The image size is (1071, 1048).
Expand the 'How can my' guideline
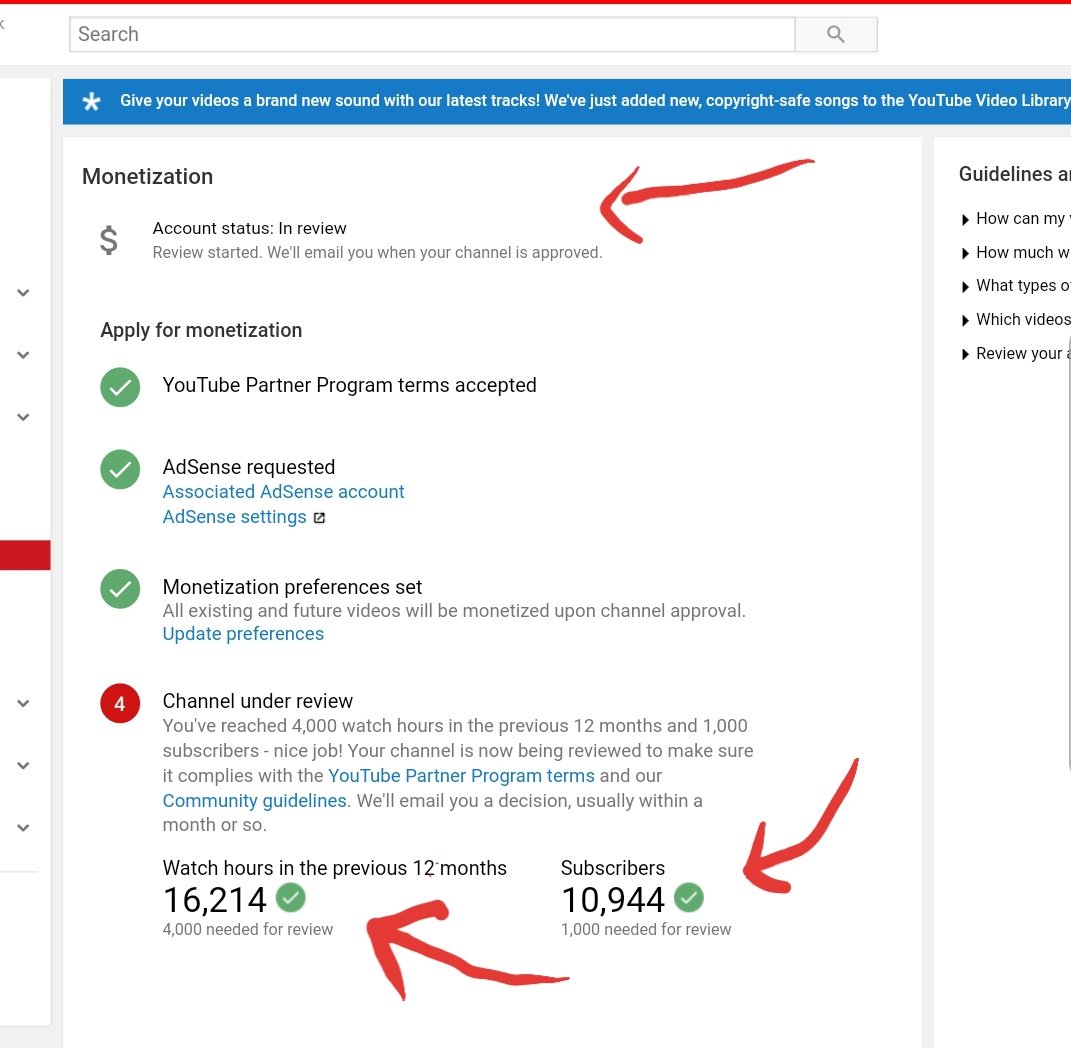[1016, 219]
